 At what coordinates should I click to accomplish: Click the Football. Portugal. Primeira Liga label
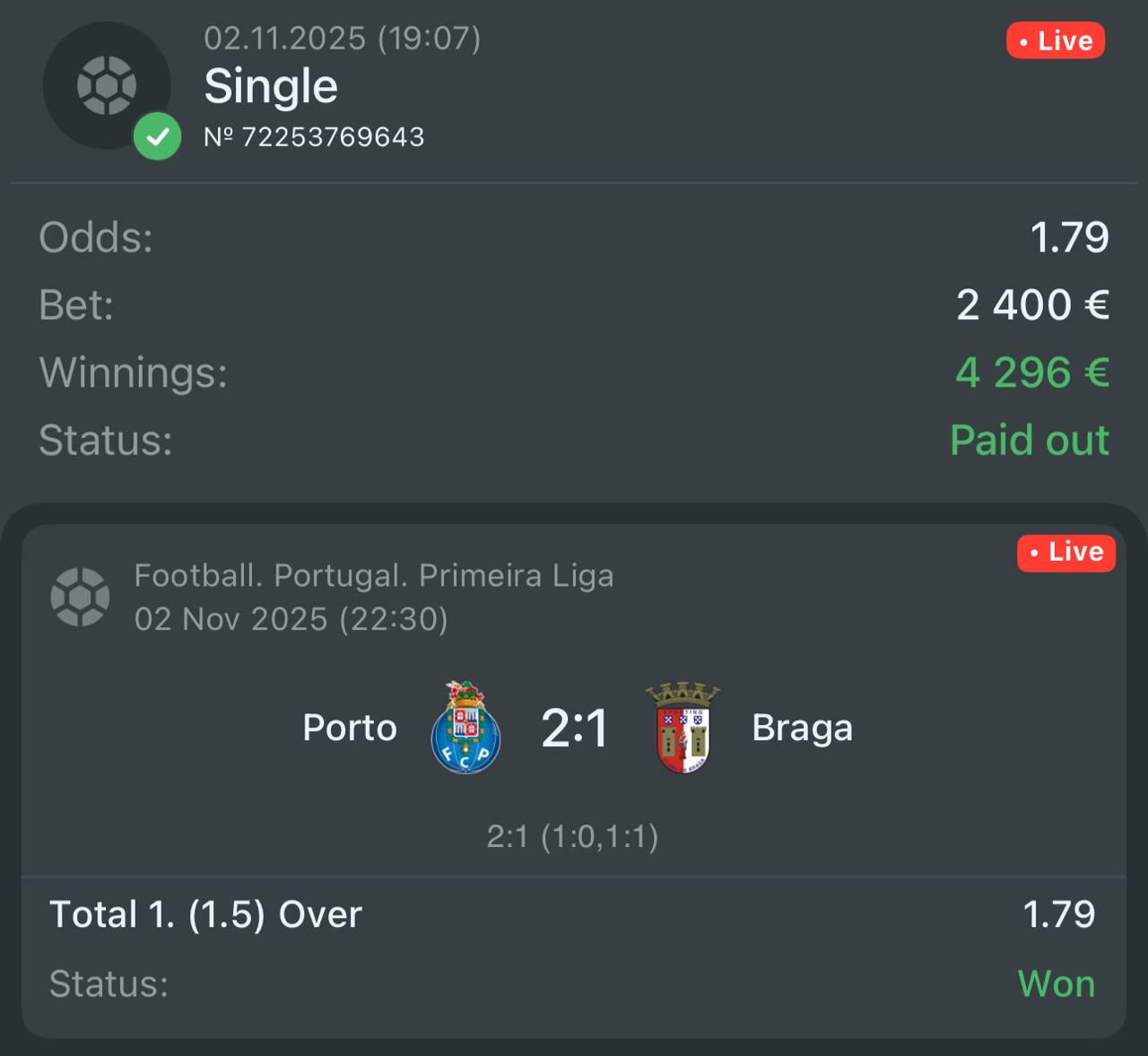[x=374, y=575]
